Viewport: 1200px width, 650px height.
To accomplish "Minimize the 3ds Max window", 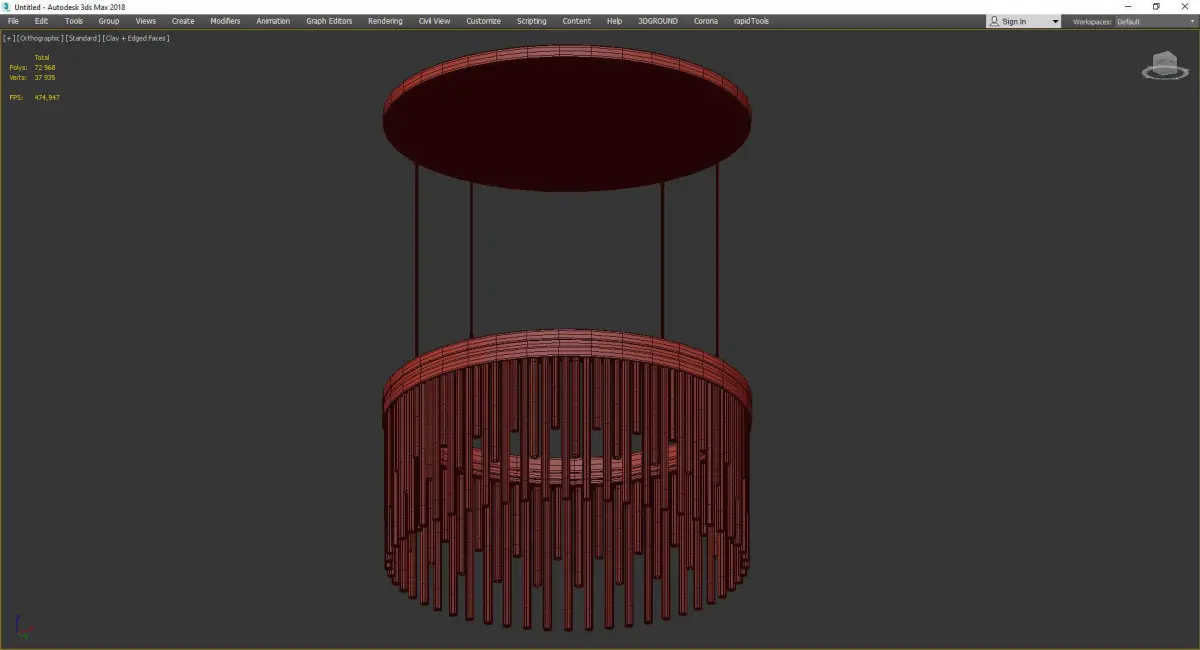I will (1128, 6).
